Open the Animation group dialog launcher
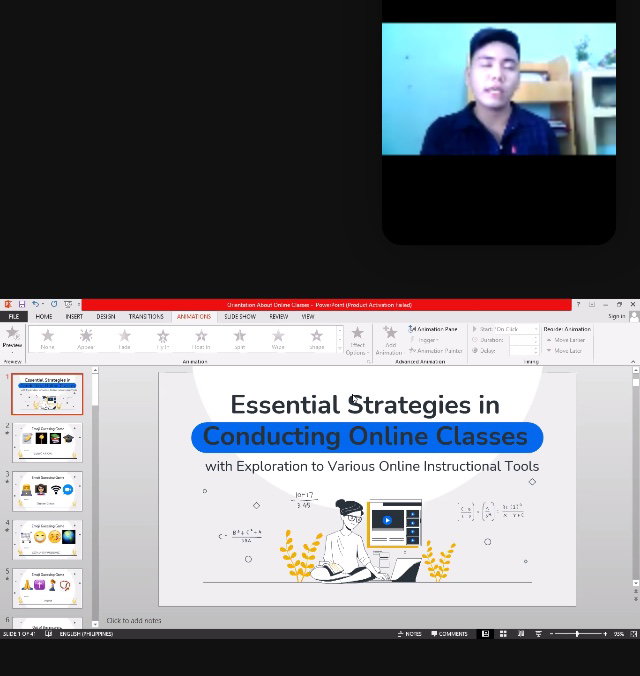The width and height of the screenshot is (640, 676). coord(369,362)
